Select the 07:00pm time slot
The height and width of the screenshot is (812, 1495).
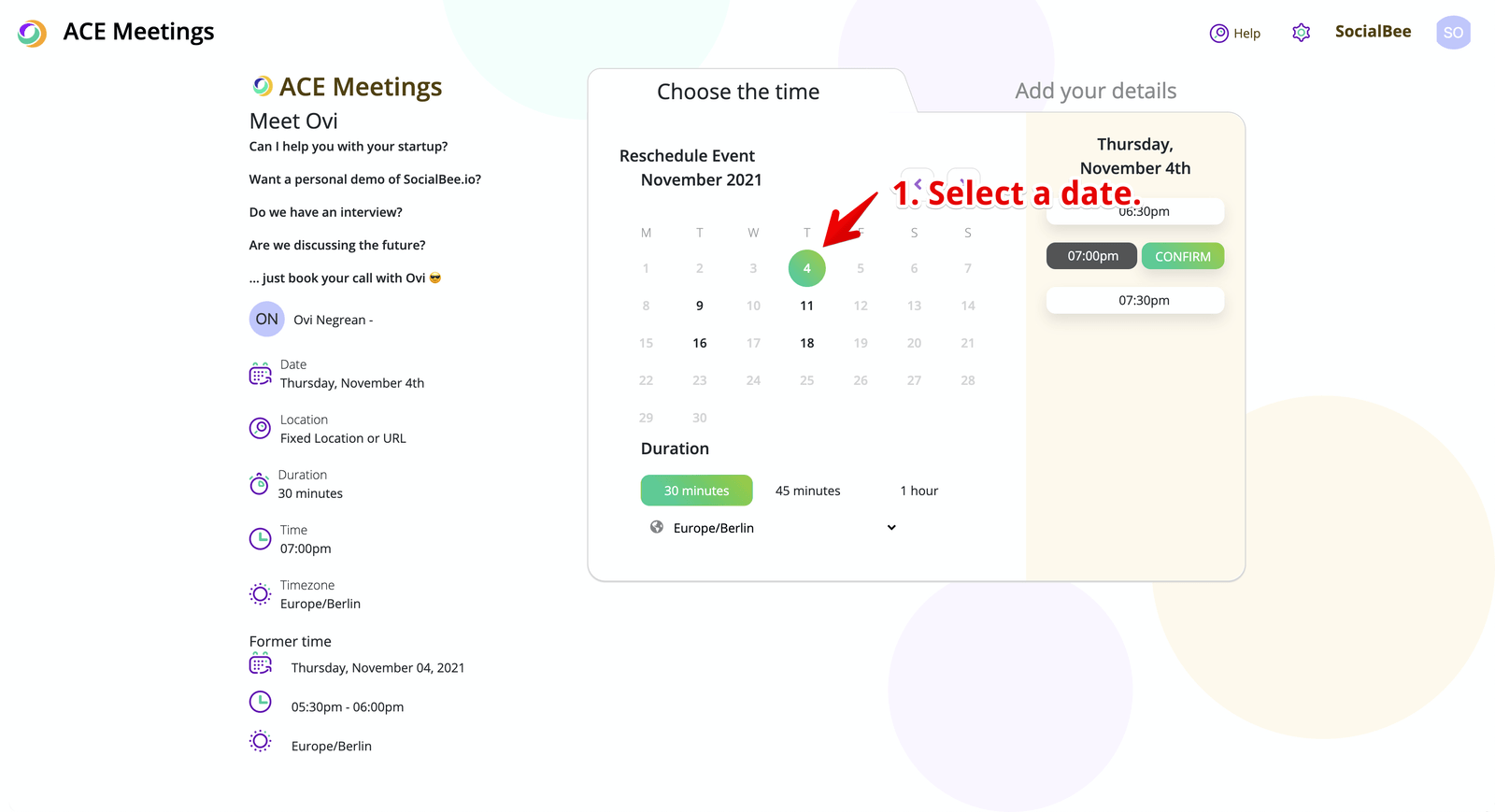(1091, 256)
